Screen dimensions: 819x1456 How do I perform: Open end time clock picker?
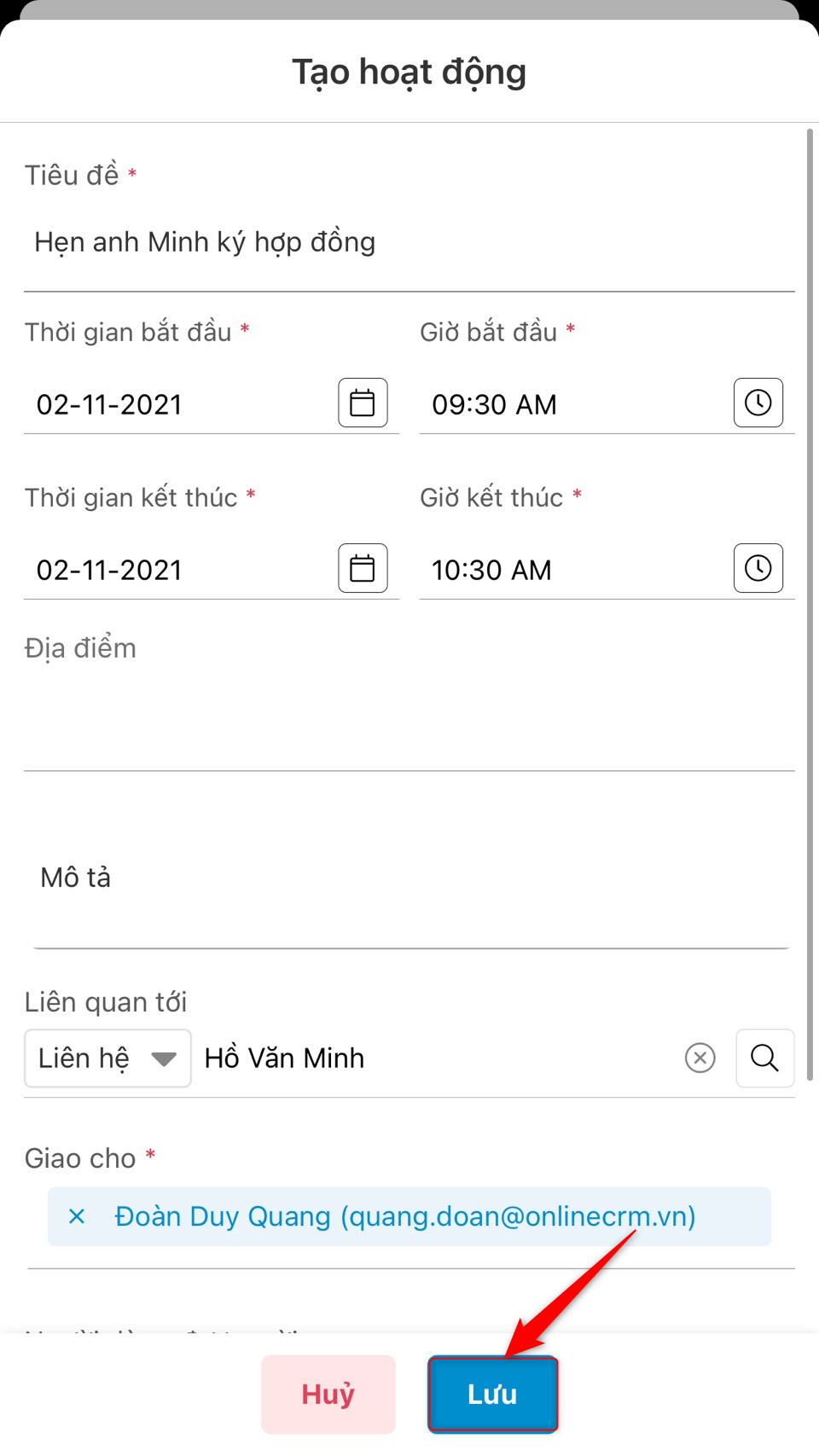tap(758, 568)
